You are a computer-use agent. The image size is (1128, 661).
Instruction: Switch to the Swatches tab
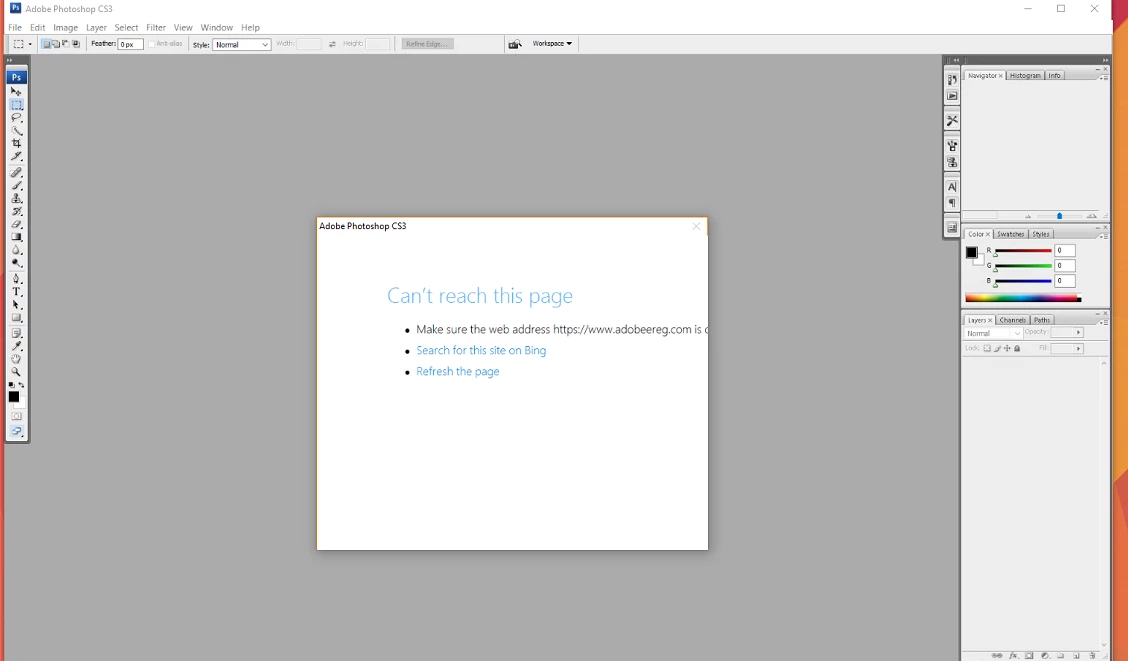pyautogui.click(x=1011, y=234)
